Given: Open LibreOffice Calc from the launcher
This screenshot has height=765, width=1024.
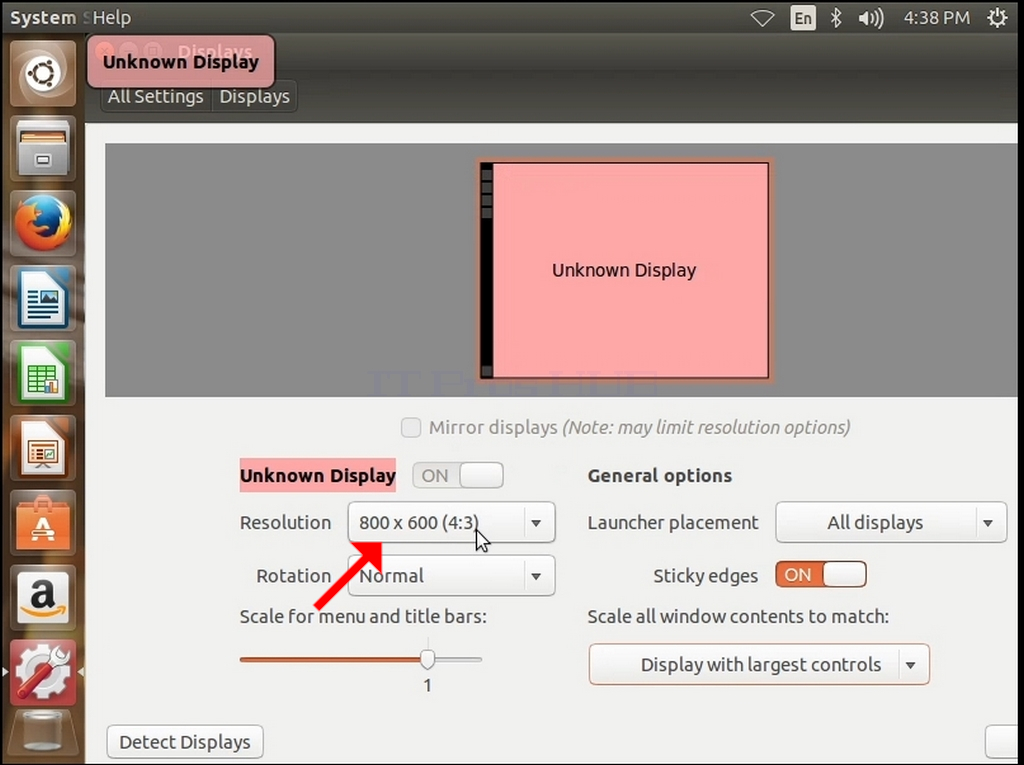Looking at the screenshot, I should (43, 373).
